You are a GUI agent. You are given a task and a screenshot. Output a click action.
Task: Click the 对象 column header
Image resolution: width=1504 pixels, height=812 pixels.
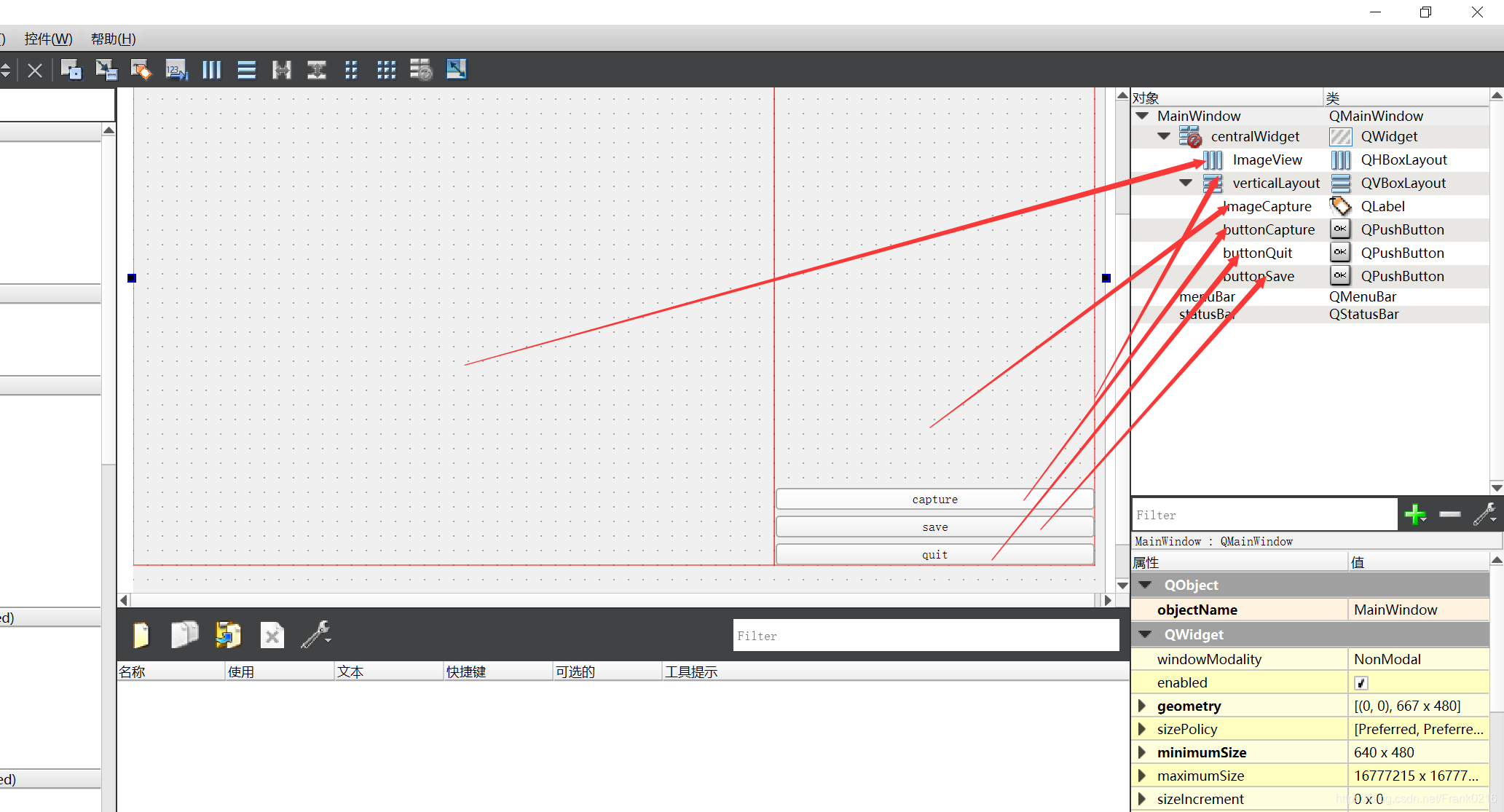click(x=1227, y=98)
